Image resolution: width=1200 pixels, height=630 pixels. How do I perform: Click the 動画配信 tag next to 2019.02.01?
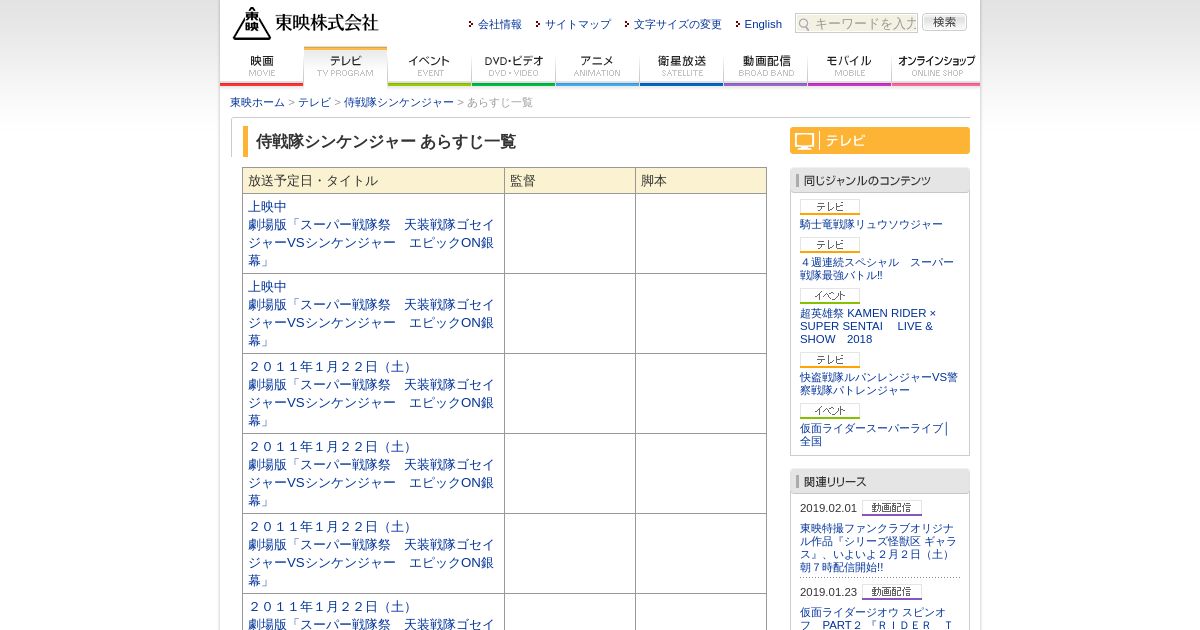(x=892, y=508)
